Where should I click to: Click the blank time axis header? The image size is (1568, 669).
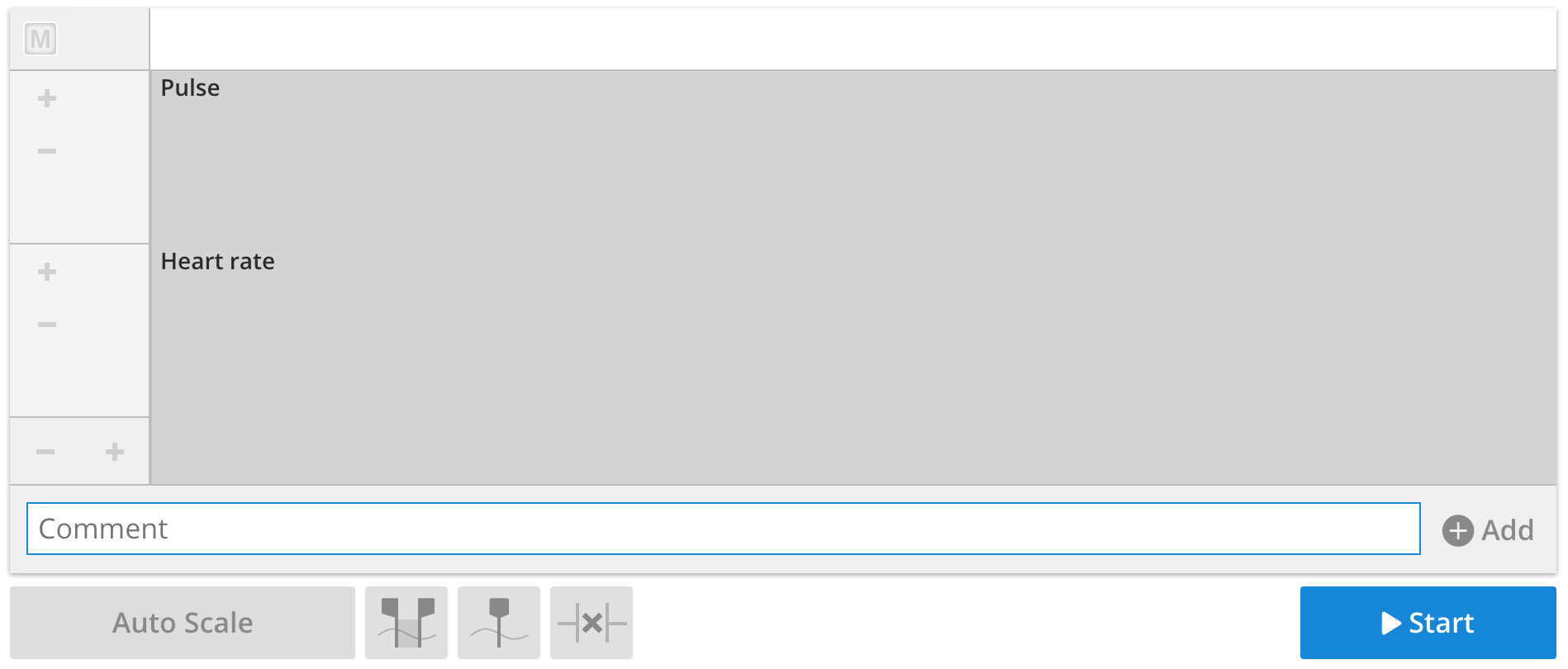853,39
